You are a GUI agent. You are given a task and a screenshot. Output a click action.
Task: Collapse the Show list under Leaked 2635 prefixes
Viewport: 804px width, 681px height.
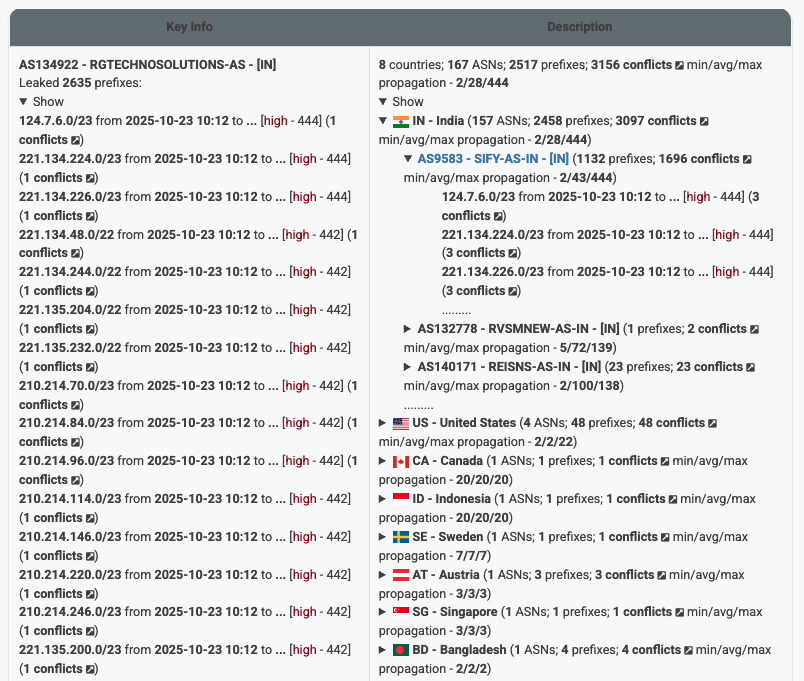(23, 102)
